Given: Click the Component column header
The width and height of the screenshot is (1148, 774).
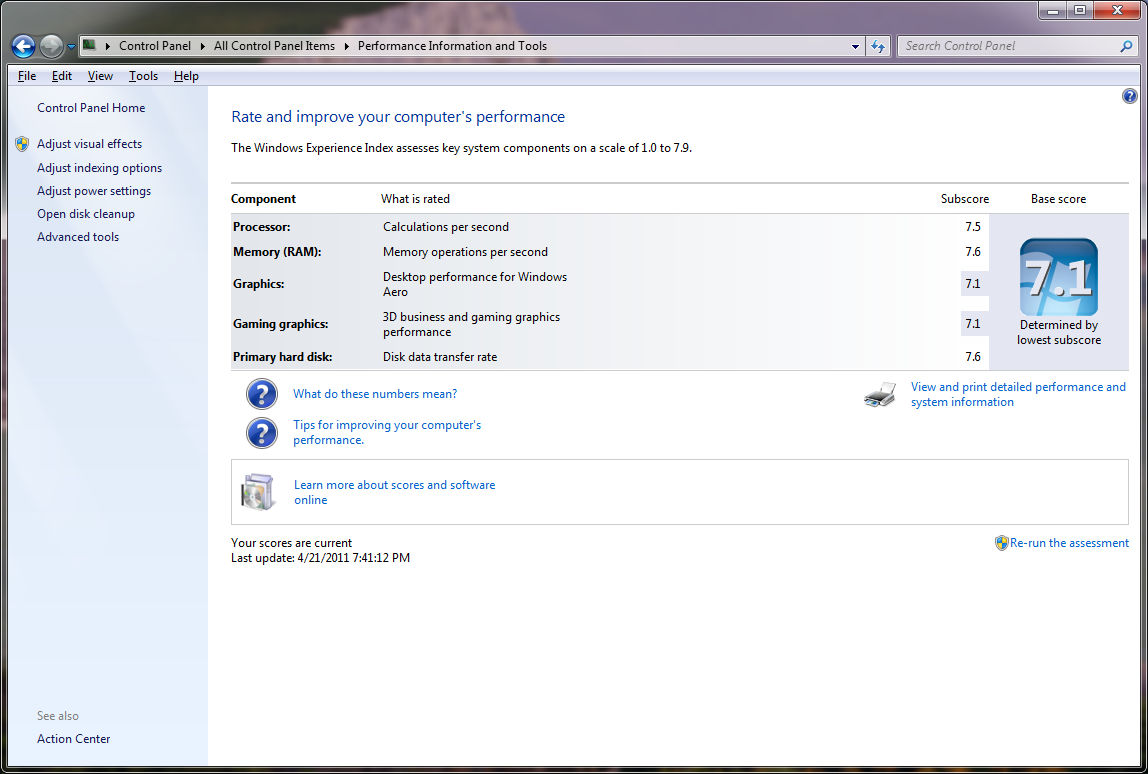Looking at the screenshot, I should 264,199.
